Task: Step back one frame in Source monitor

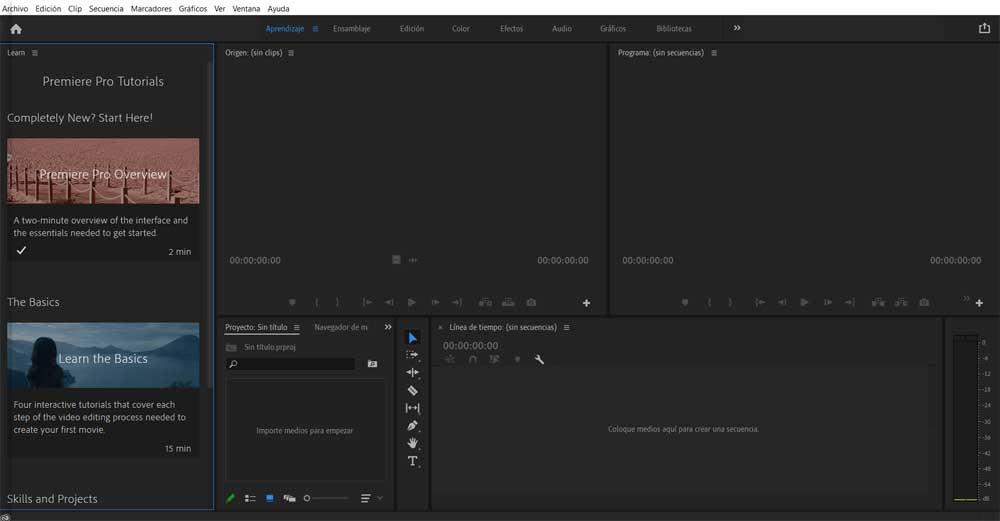Action: click(x=389, y=302)
